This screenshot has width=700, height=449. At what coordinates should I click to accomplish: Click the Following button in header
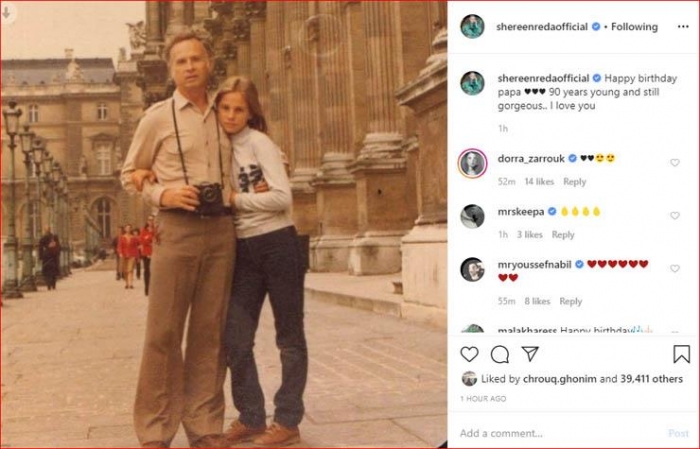(x=634, y=27)
